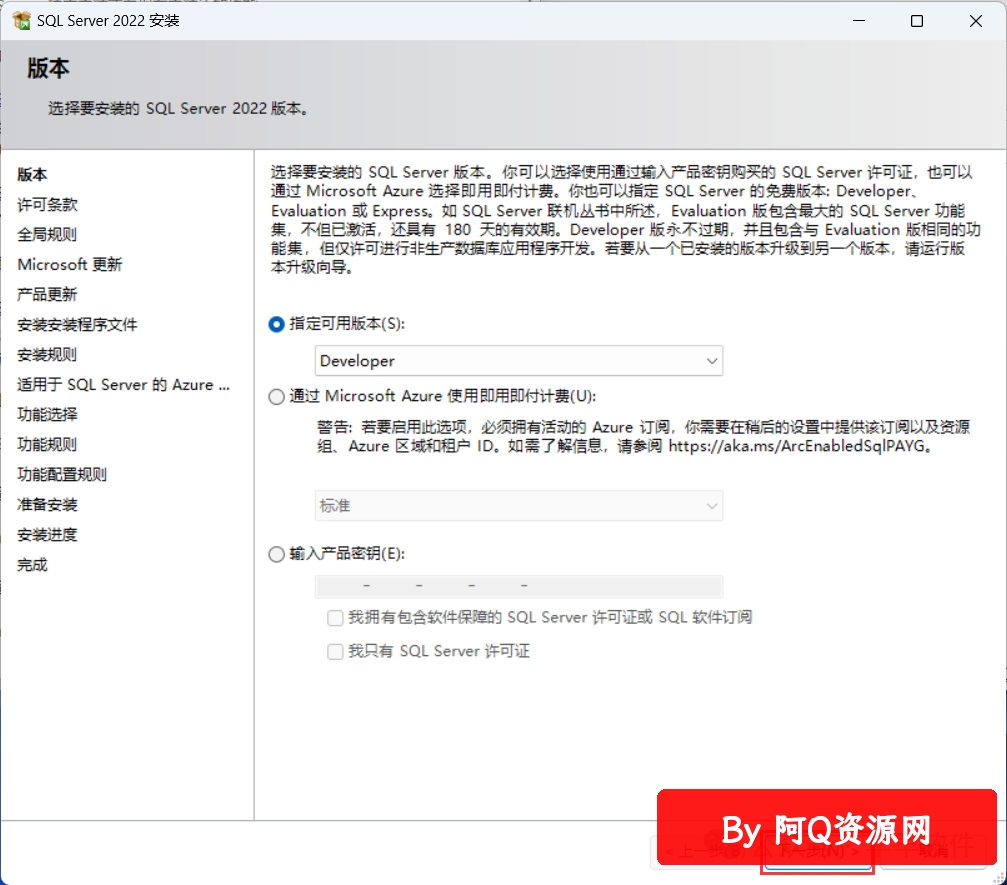Select the 完成 step in sidebar

pyautogui.click(x=32, y=565)
